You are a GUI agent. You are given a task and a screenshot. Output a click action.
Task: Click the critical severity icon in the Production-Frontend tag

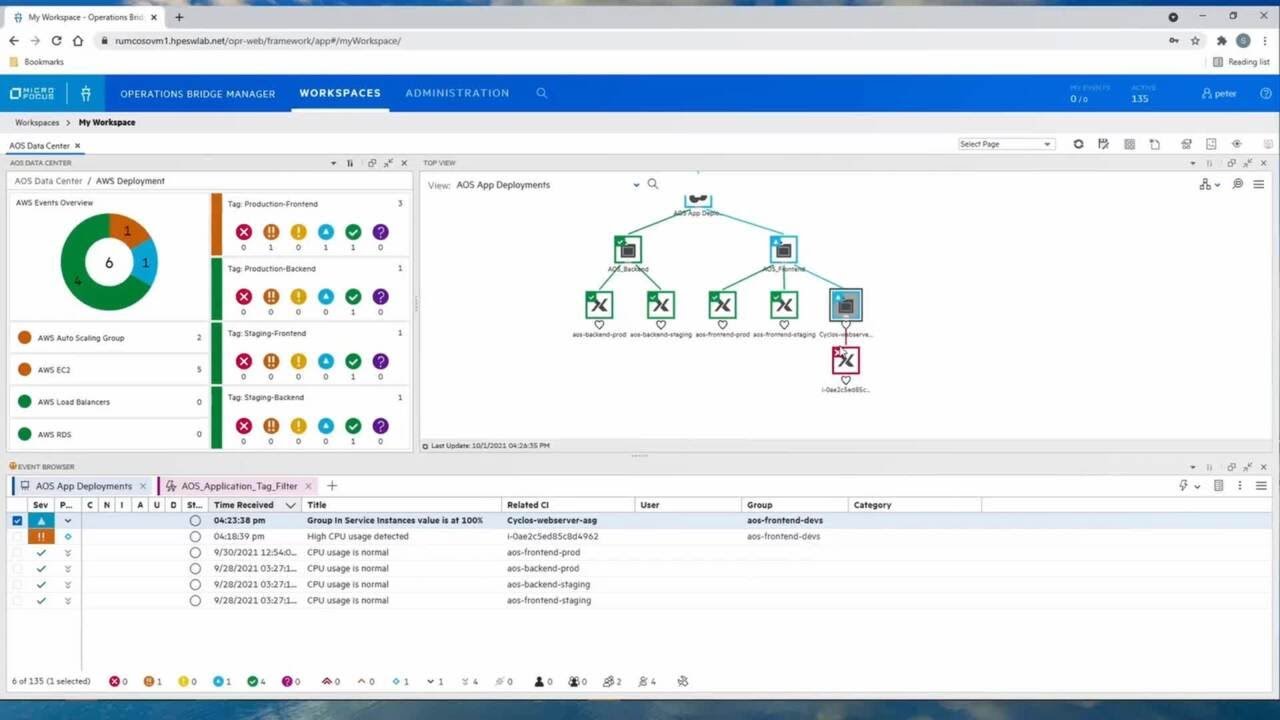point(243,232)
